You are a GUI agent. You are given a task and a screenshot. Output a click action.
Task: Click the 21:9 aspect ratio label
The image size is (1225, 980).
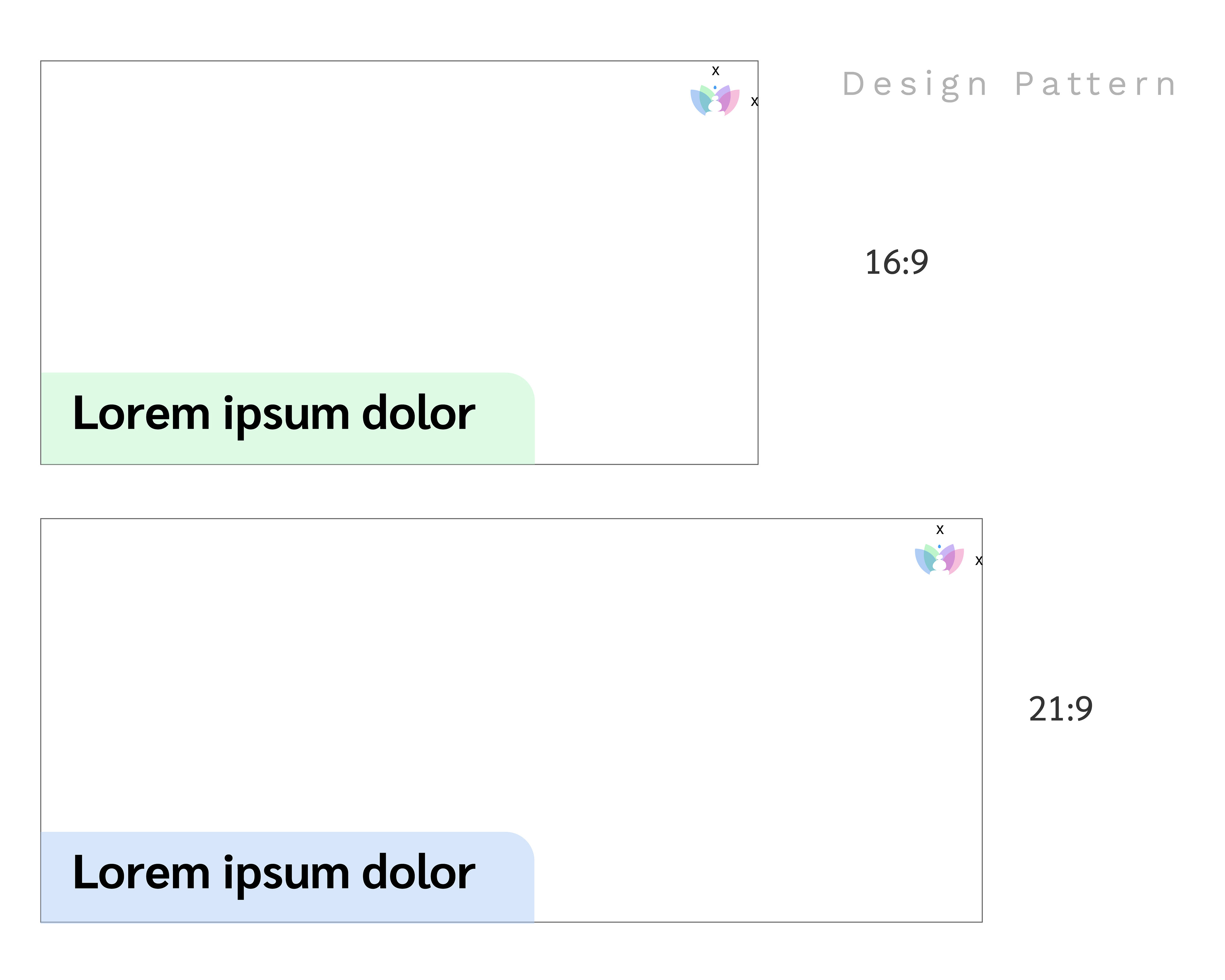tap(1060, 709)
